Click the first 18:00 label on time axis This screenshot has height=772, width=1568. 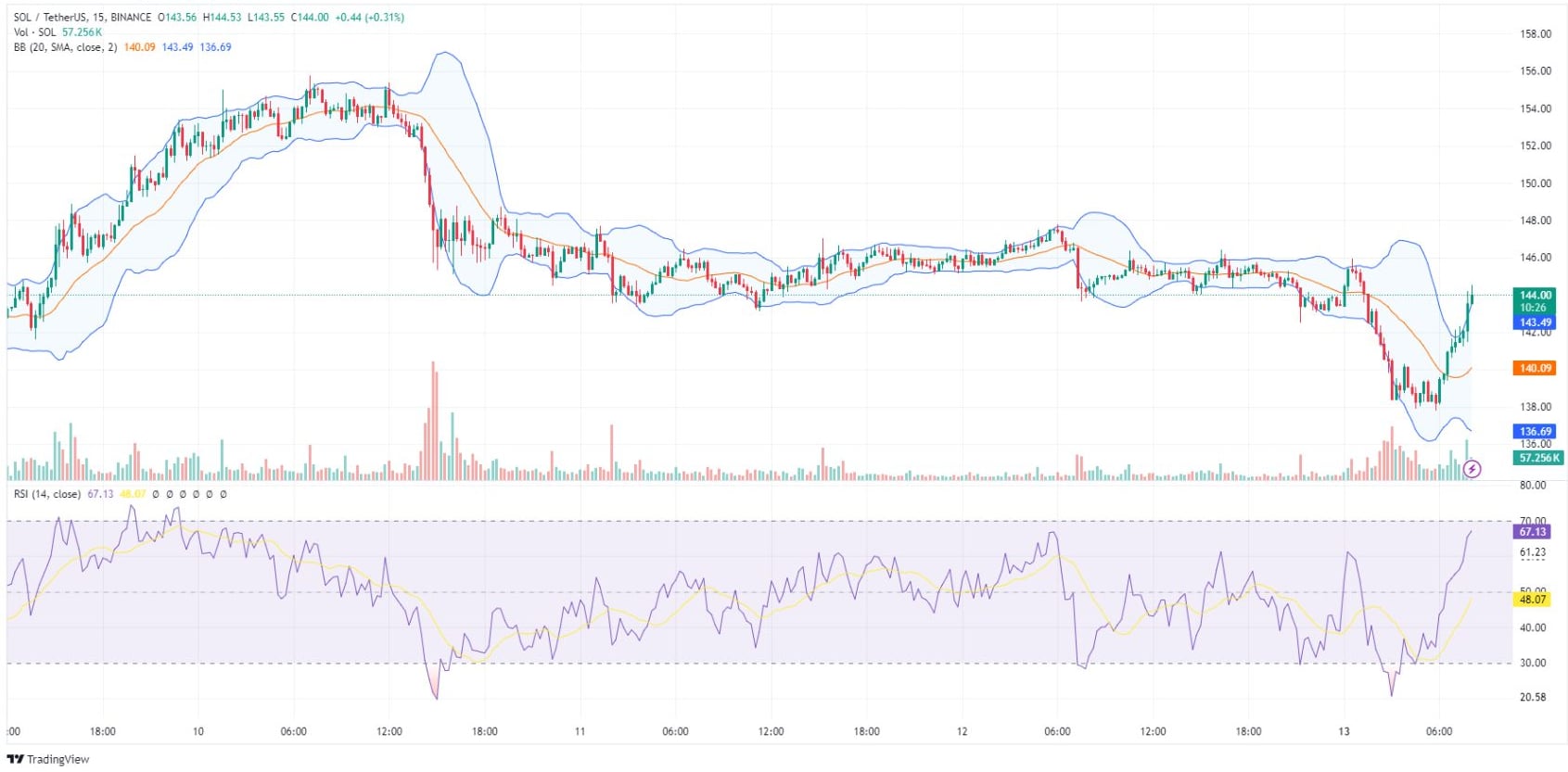102,731
